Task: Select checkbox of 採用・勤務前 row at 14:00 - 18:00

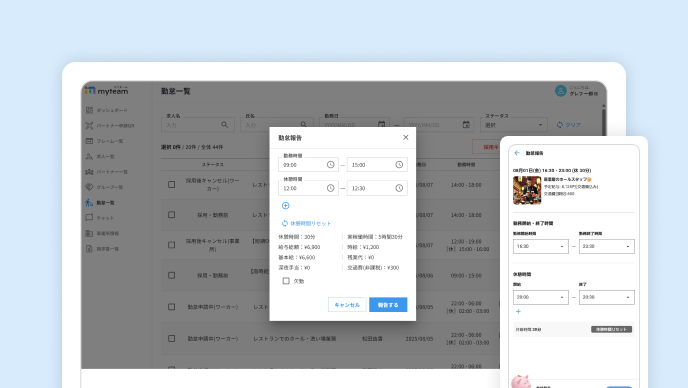Action: click(172, 215)
